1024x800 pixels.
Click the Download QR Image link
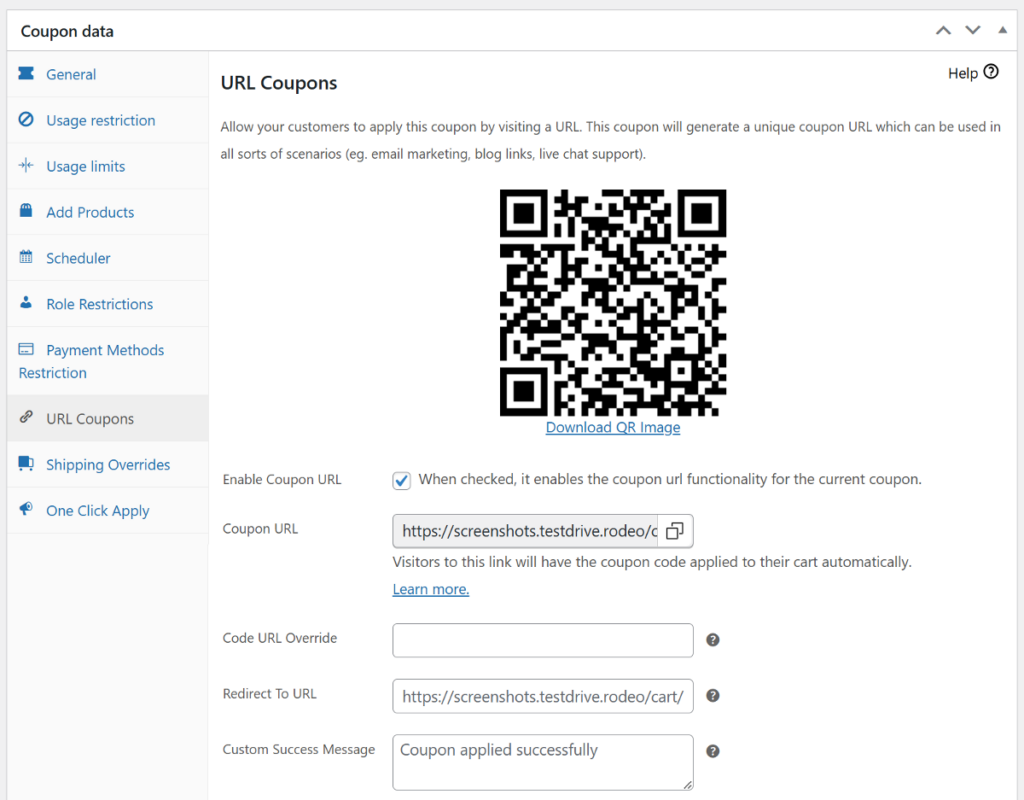pyautogui.click(x=612, y=427)
